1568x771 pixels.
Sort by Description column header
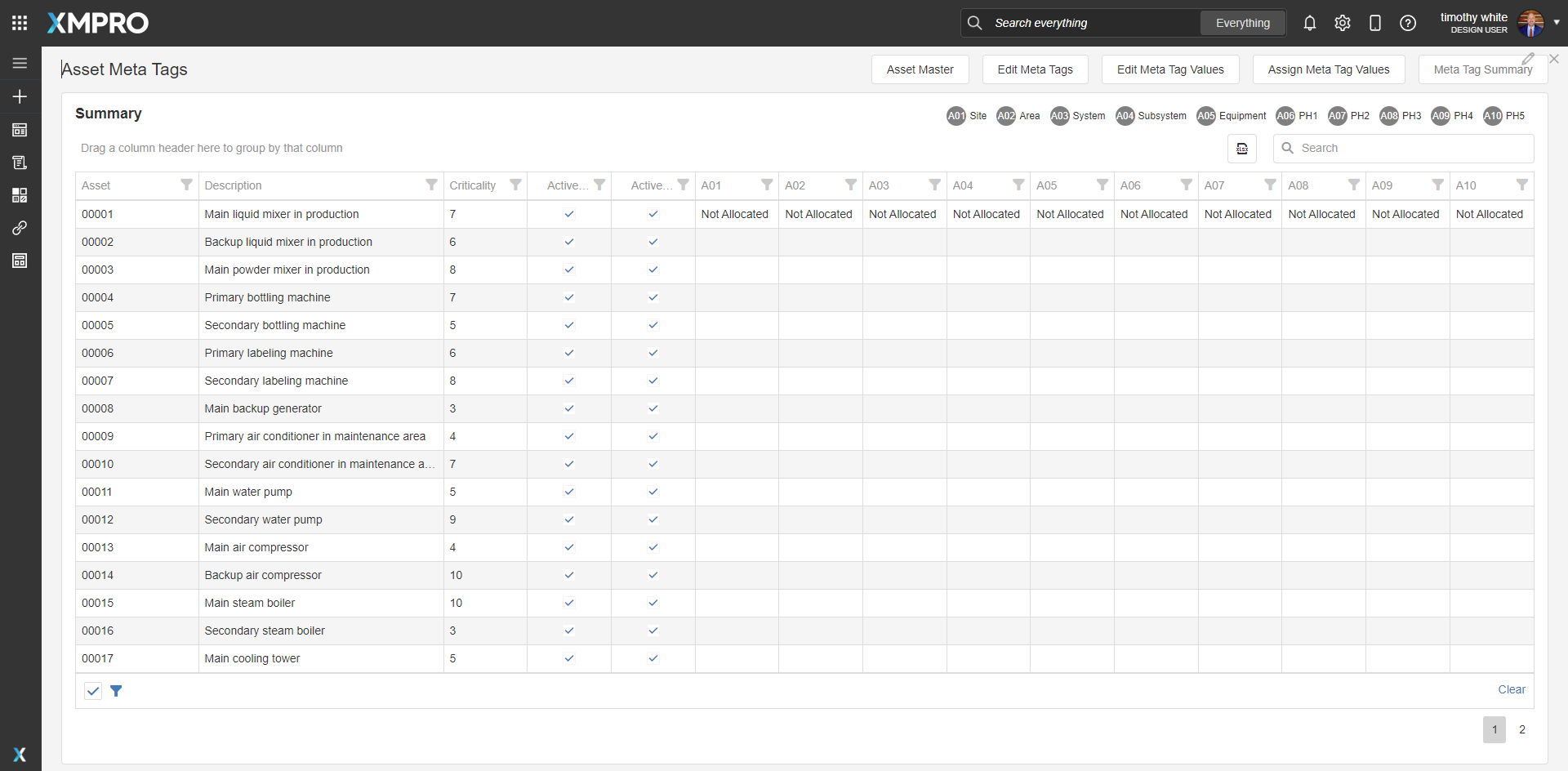[x=234, y=185]
